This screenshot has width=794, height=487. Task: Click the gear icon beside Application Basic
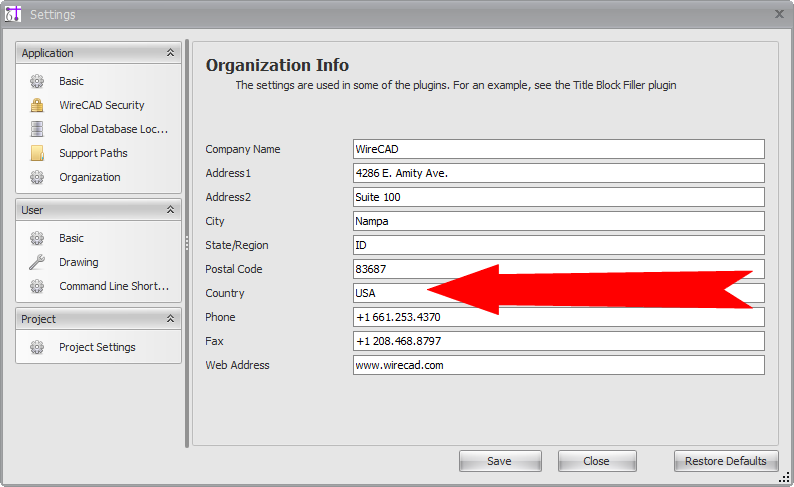click(x=37, y=81)
